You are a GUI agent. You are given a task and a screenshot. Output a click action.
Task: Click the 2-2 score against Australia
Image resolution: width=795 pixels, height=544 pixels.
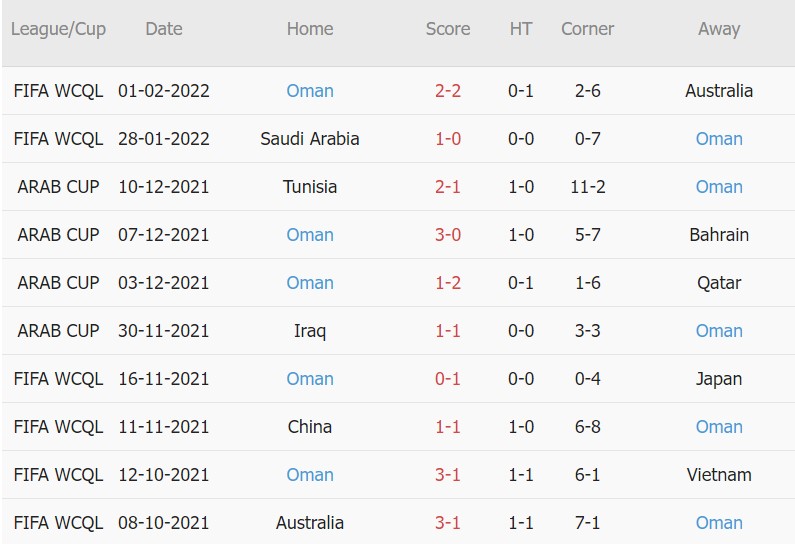click(x=448, y=91)
